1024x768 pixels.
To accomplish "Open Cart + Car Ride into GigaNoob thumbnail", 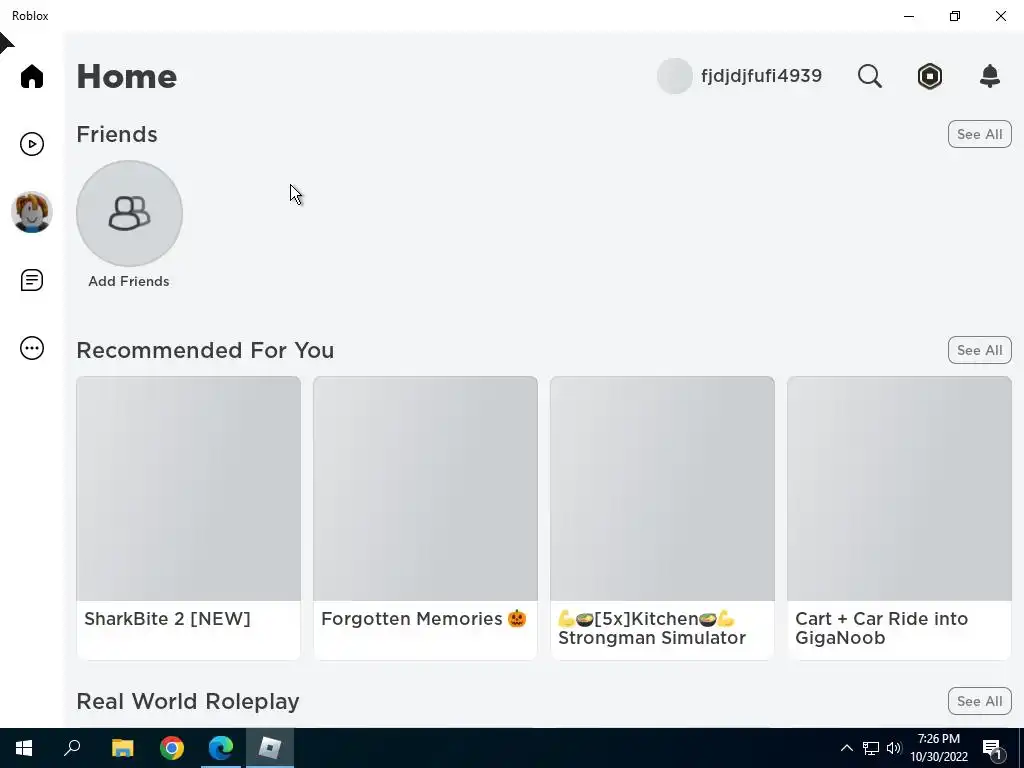I will [x=899, y=488].
